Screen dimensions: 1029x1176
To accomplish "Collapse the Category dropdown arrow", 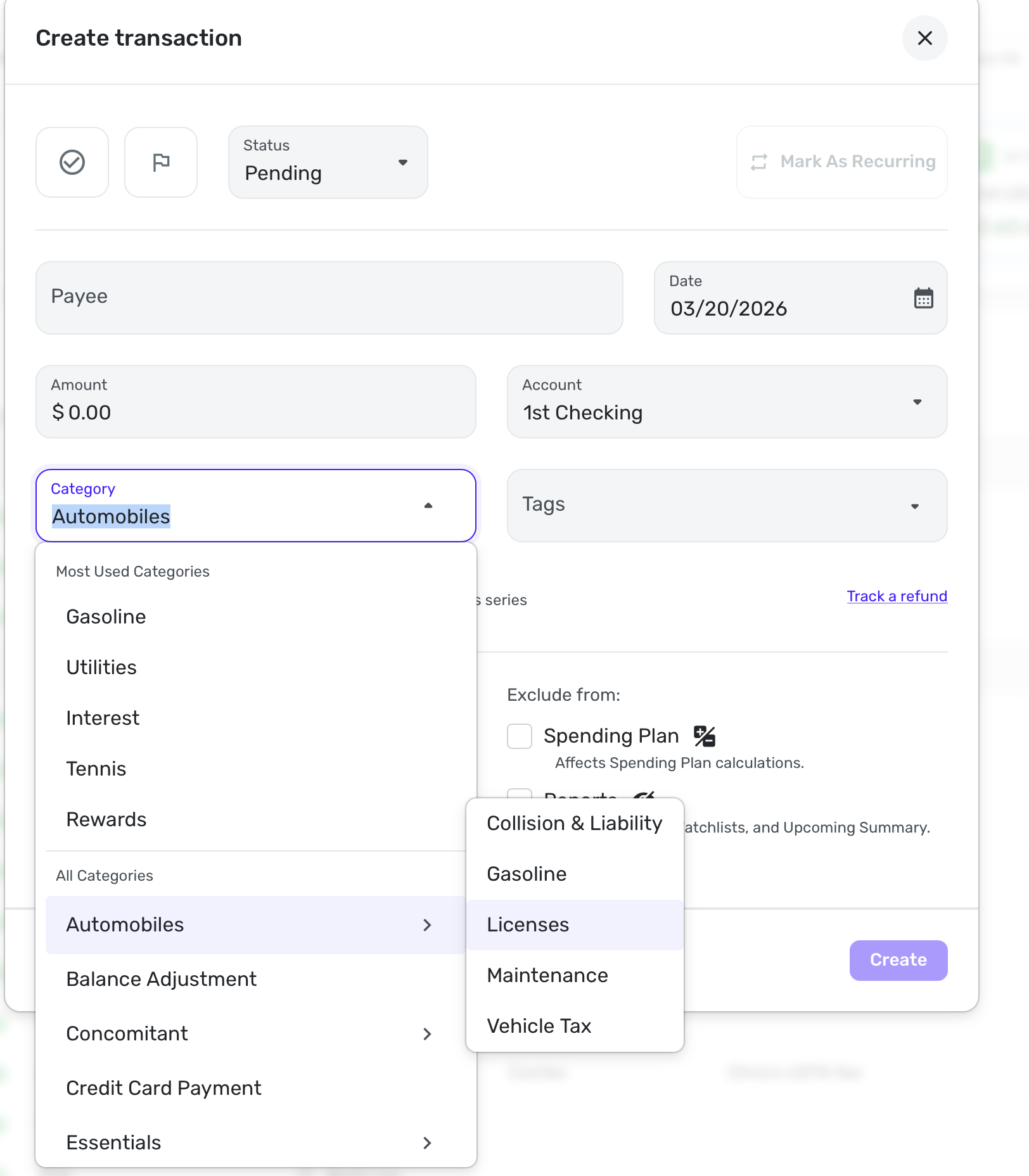I will coord(428,506).
